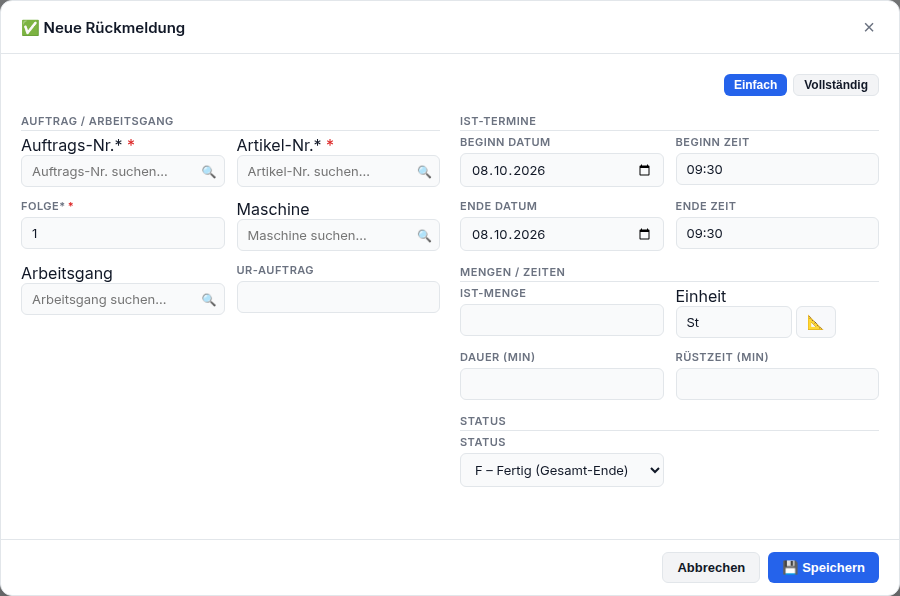Screen dimensions: 900x596
Task: Click the Rüstzeit (Min) field
Action: click(777, 384)
